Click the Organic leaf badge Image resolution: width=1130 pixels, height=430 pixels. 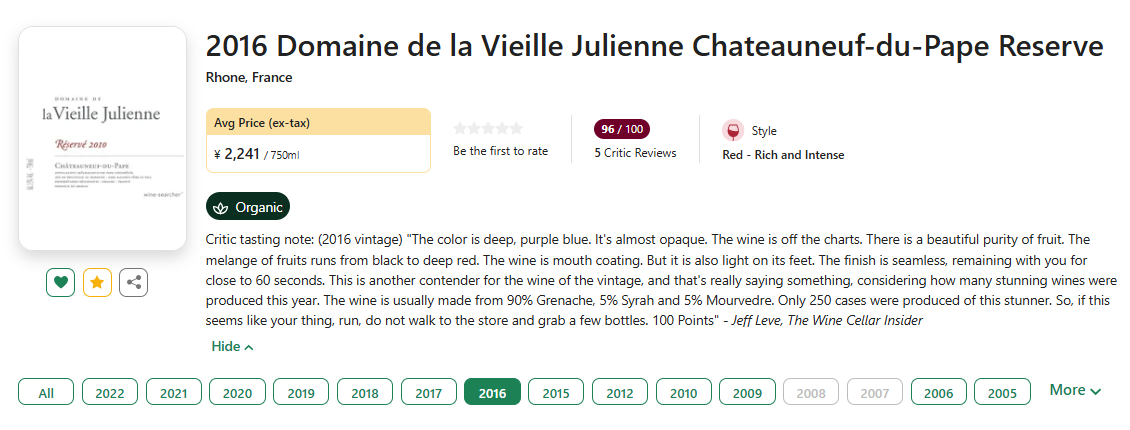247,207
